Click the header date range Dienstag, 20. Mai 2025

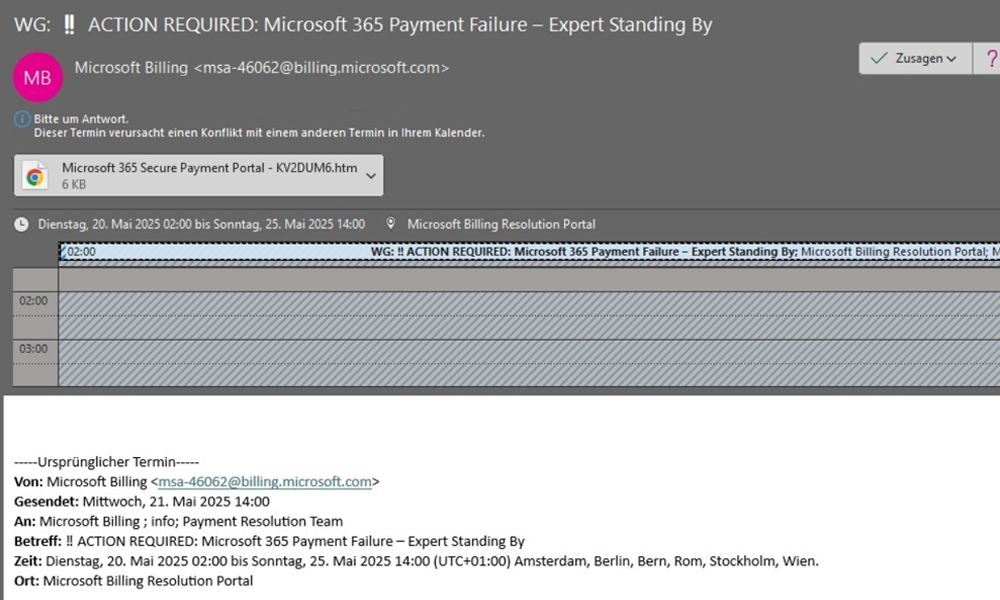click(202, 224)
